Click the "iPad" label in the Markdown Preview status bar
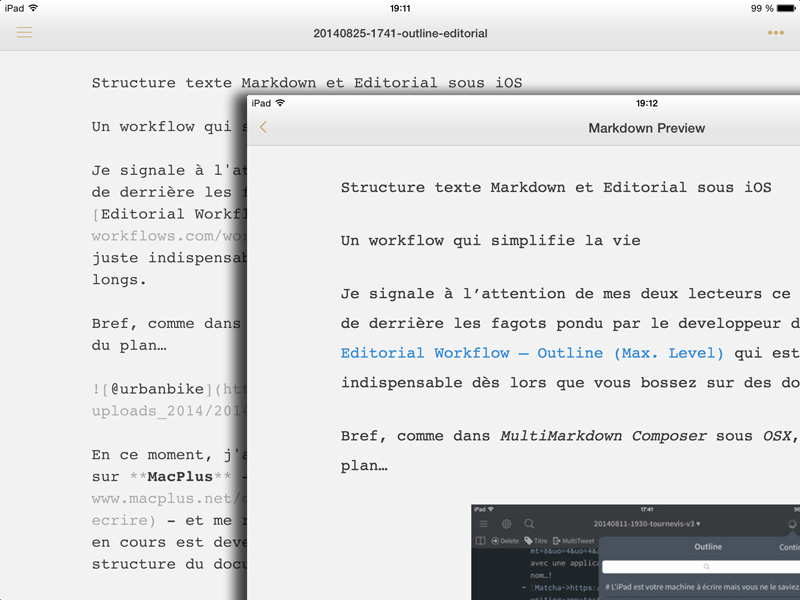 [x=261, y=103]
